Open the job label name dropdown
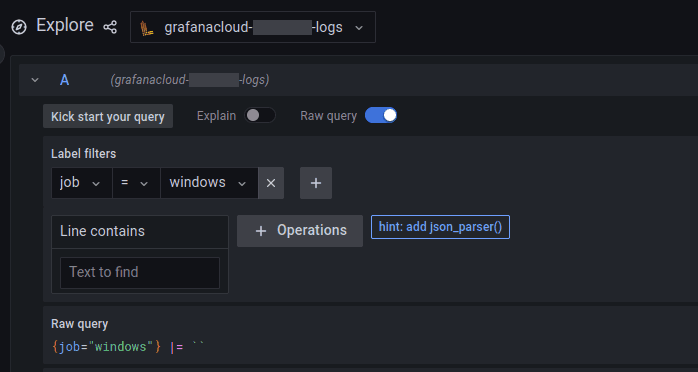The height and width of the screenshot is (372, 698). 82,183
